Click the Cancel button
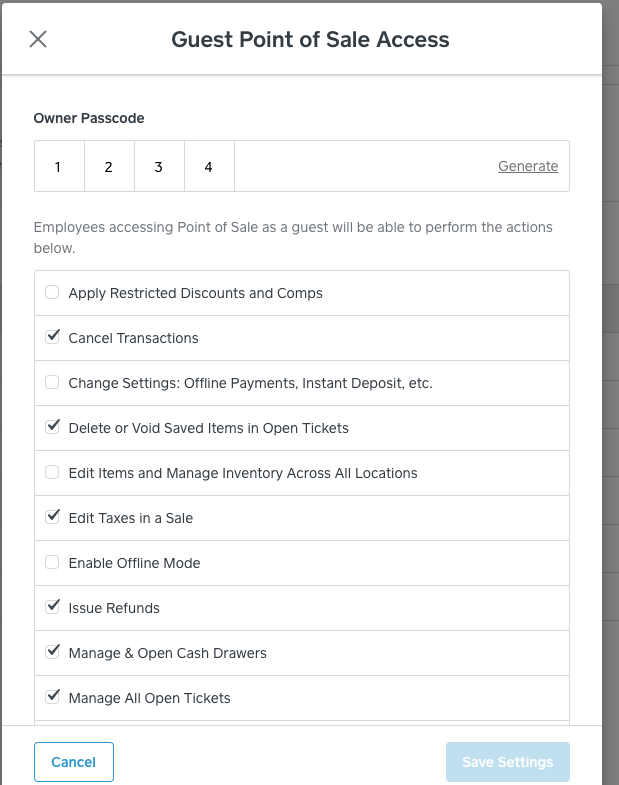619x785 pixels. (x=74, y=761)
